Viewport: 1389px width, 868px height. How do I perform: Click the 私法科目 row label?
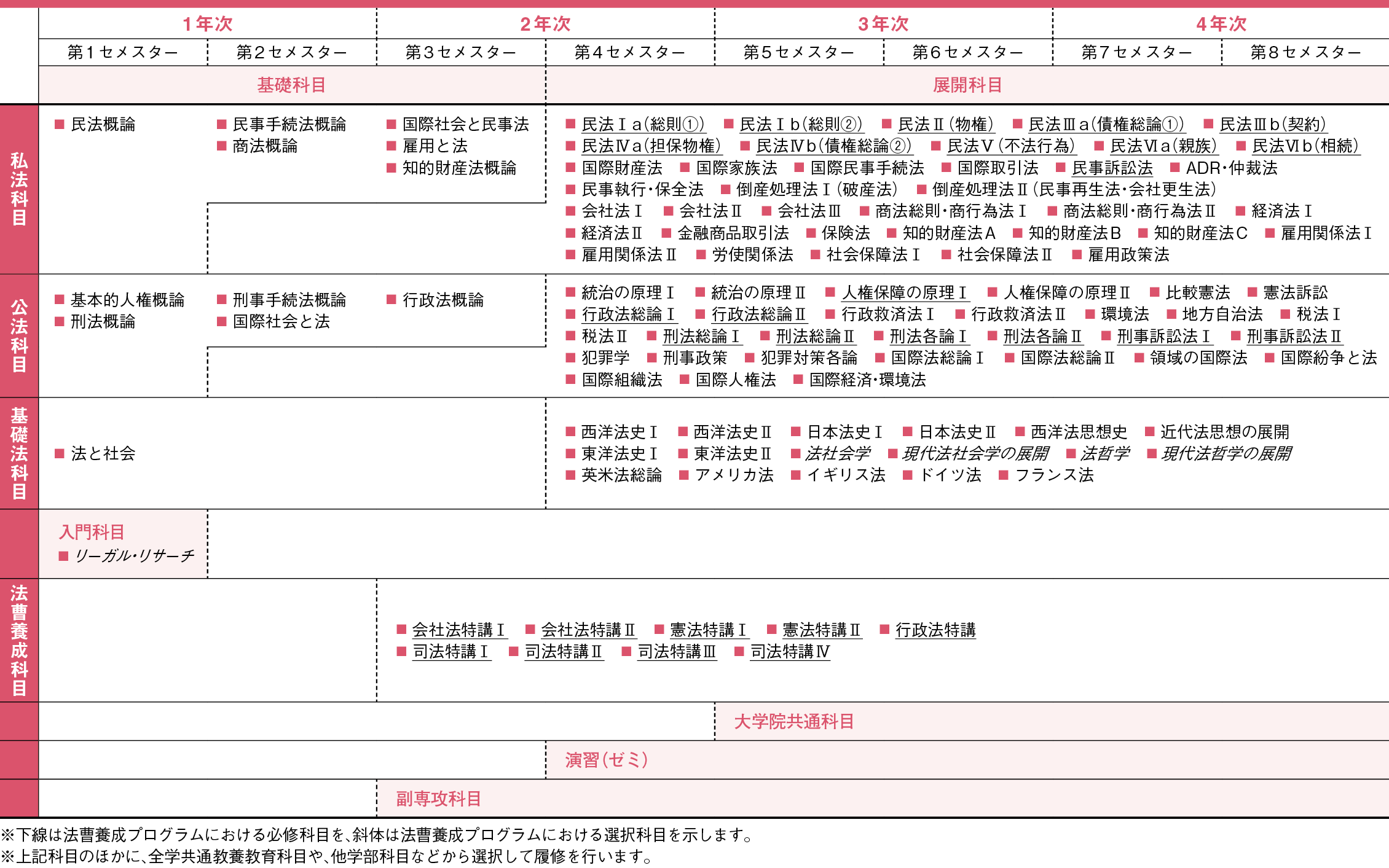tap(19, 189)
